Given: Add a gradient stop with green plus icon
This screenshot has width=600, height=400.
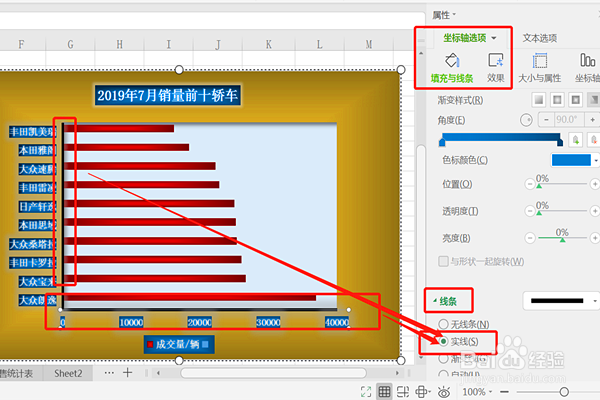Looking at the screenshot, I should tap(576, 140).
